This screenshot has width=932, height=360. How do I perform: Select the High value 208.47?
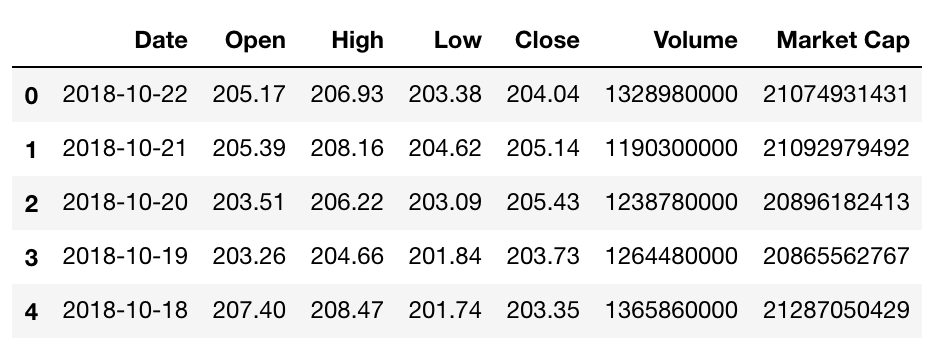coord(347,310)
